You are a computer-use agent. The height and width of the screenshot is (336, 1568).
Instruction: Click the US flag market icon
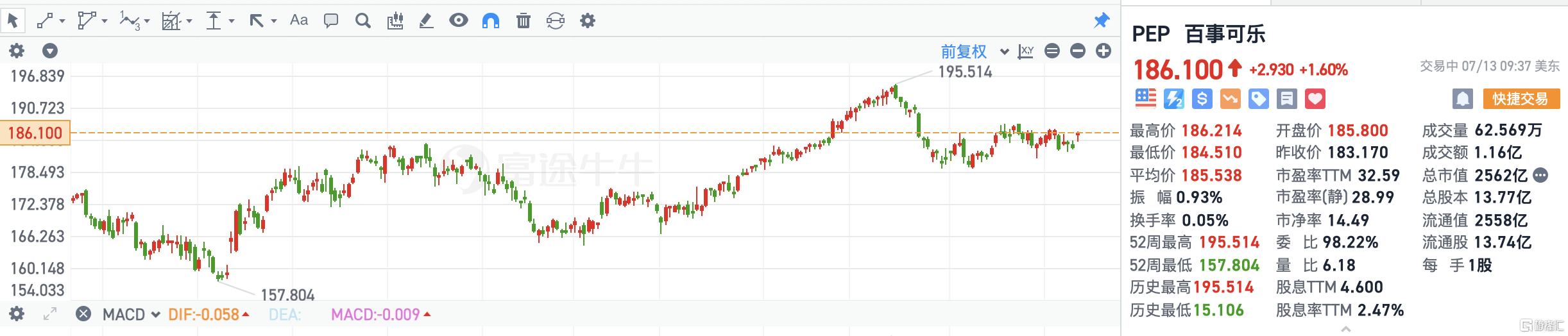tap(1146, 99)
